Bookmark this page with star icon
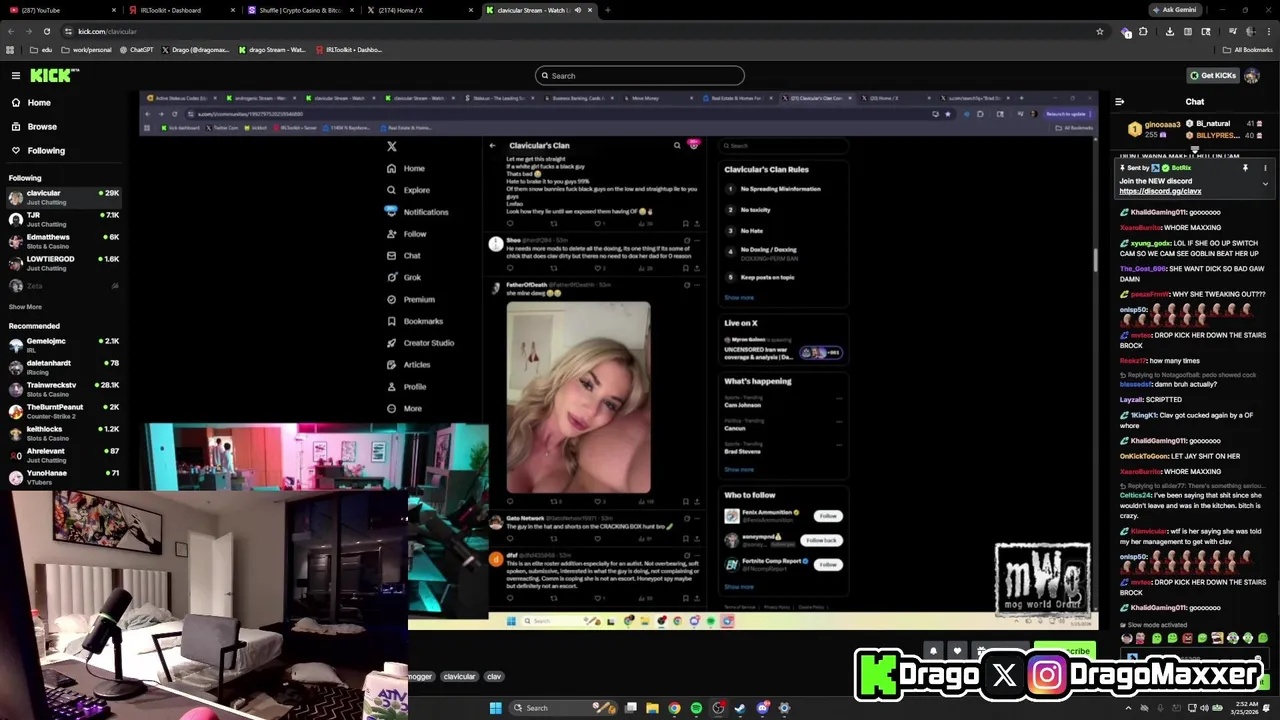 (x=1100, y=31)
